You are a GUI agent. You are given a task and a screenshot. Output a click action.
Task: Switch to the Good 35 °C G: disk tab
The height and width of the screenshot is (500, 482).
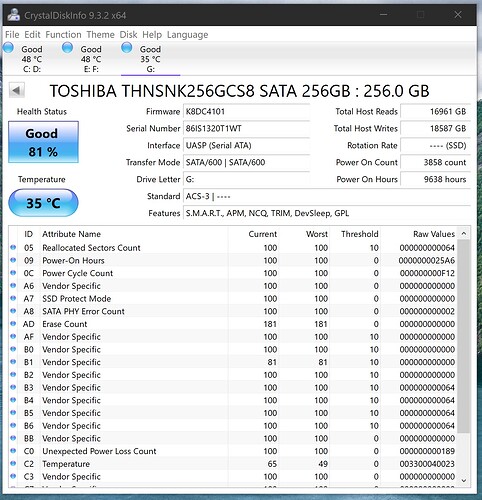click(x=150, y=59)
